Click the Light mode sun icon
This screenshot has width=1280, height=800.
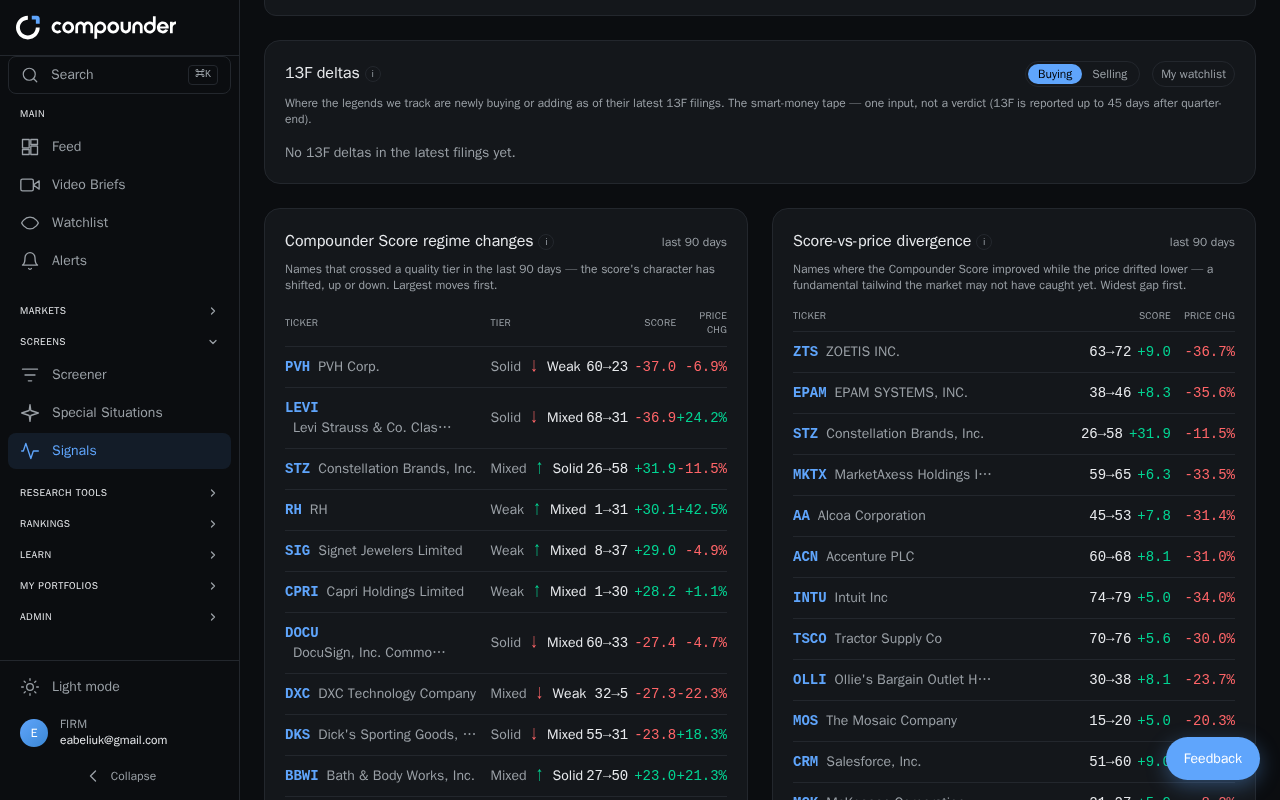tap(30, 687)
